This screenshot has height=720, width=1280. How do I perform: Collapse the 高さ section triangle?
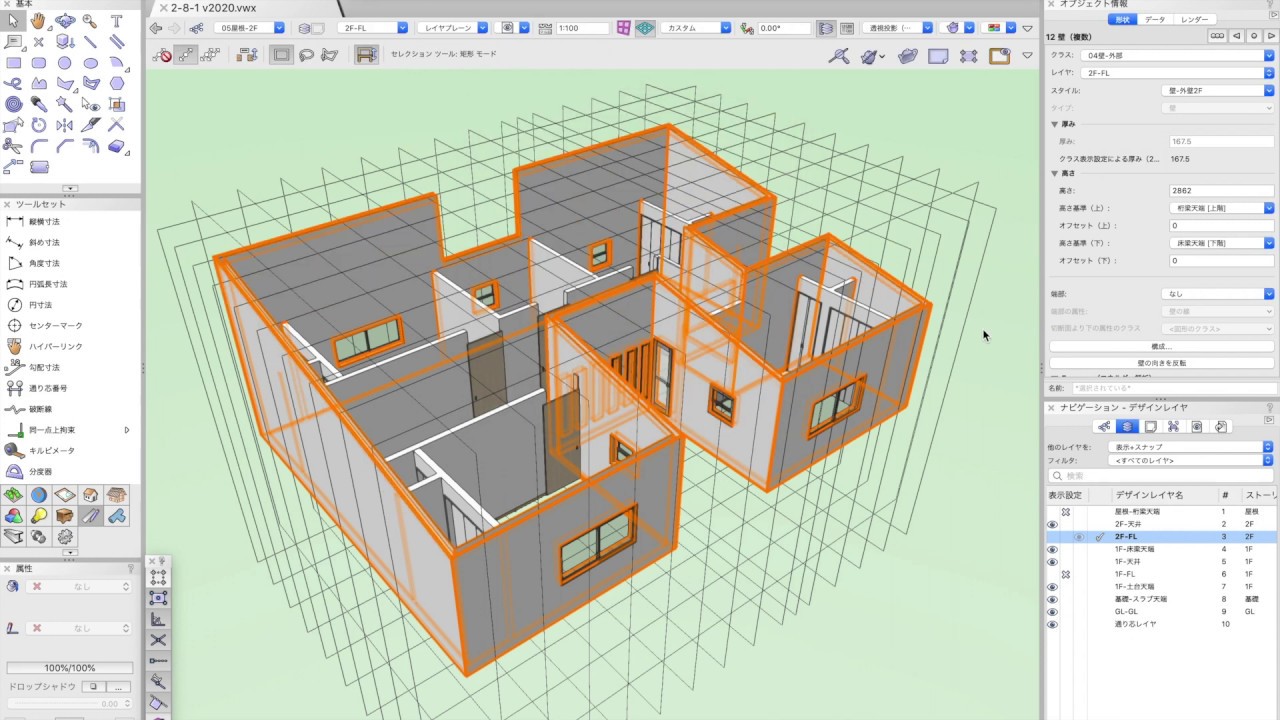pos(1054,173)
